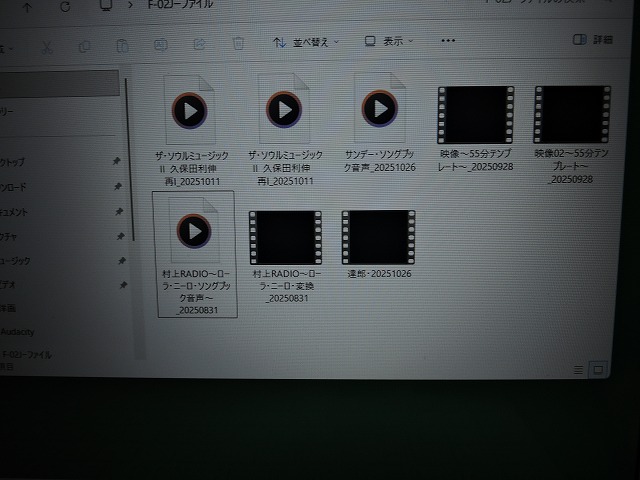Viewport: 640px width, 480px height.
Task: Expand the chevron before F-02Jーファイル breadcrumb
Action: click(x=131, y=5)
